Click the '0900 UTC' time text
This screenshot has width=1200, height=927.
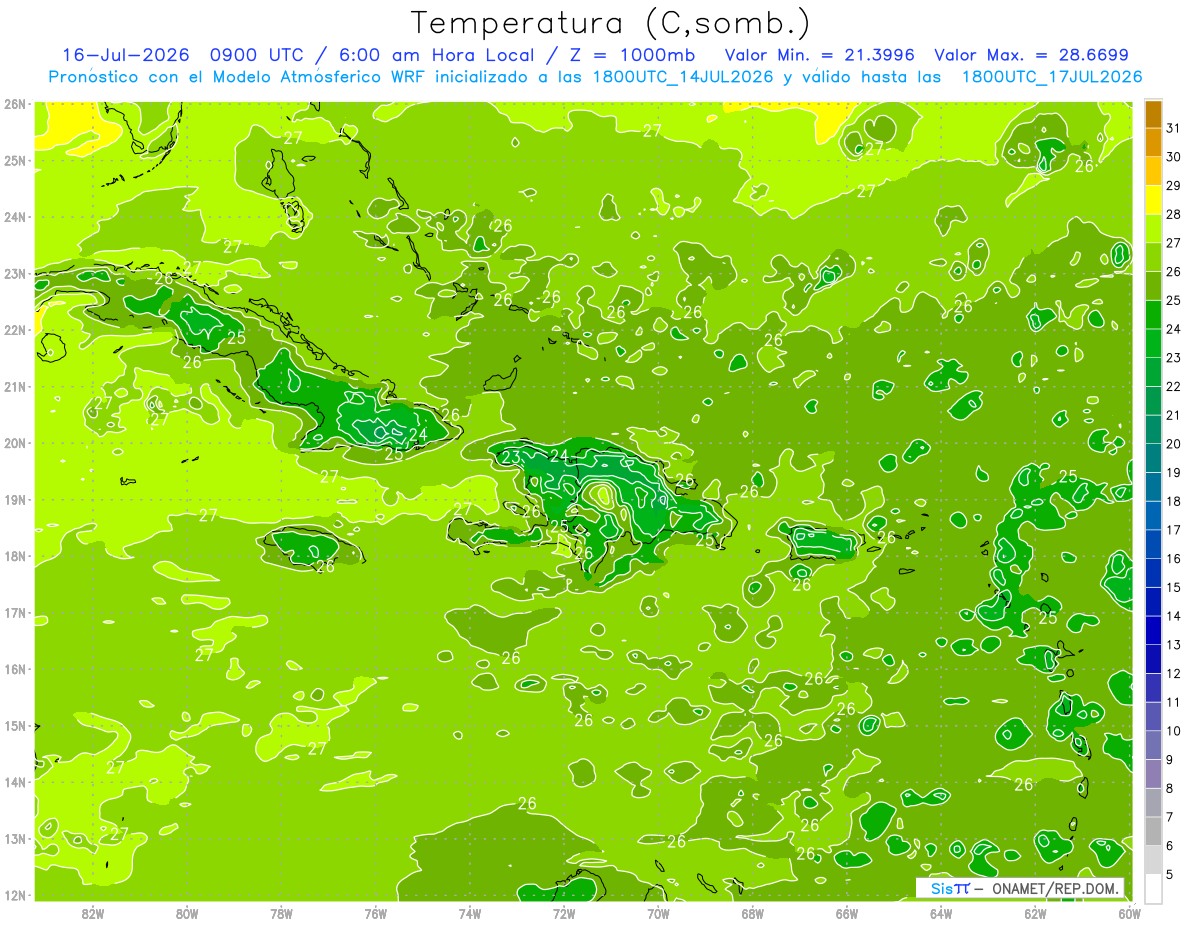258,55
